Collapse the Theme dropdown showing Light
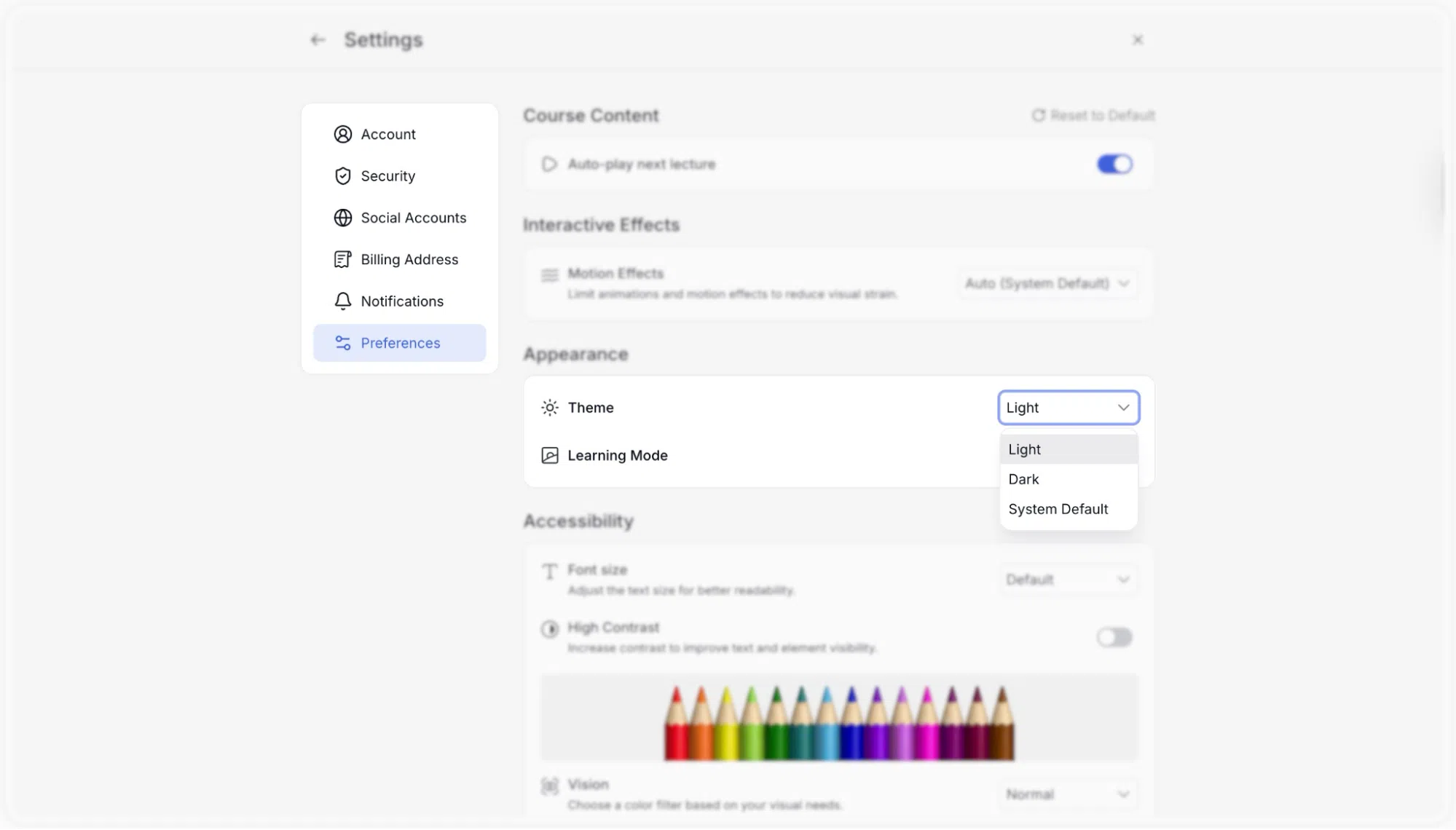Image resolution: width=1456 pixels, height=830 pixels. pos(1069,408)
